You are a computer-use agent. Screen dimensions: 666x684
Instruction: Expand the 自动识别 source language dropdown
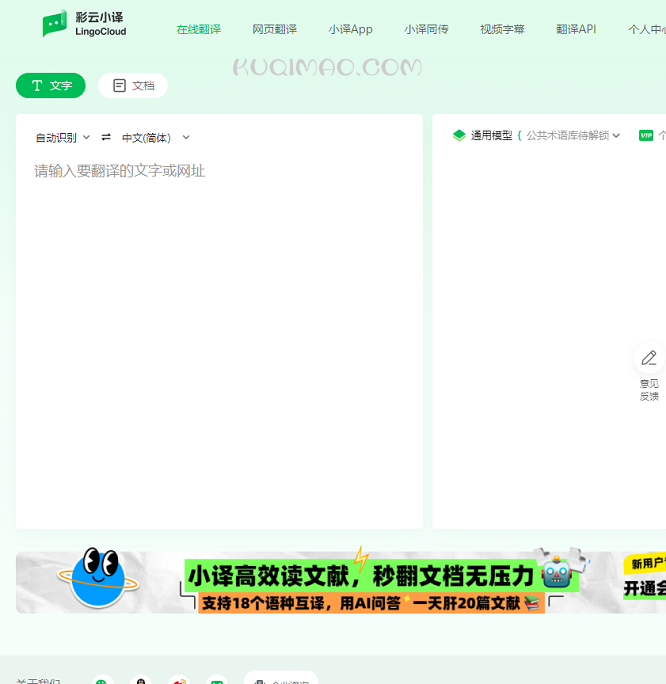(x=62, y=138)
